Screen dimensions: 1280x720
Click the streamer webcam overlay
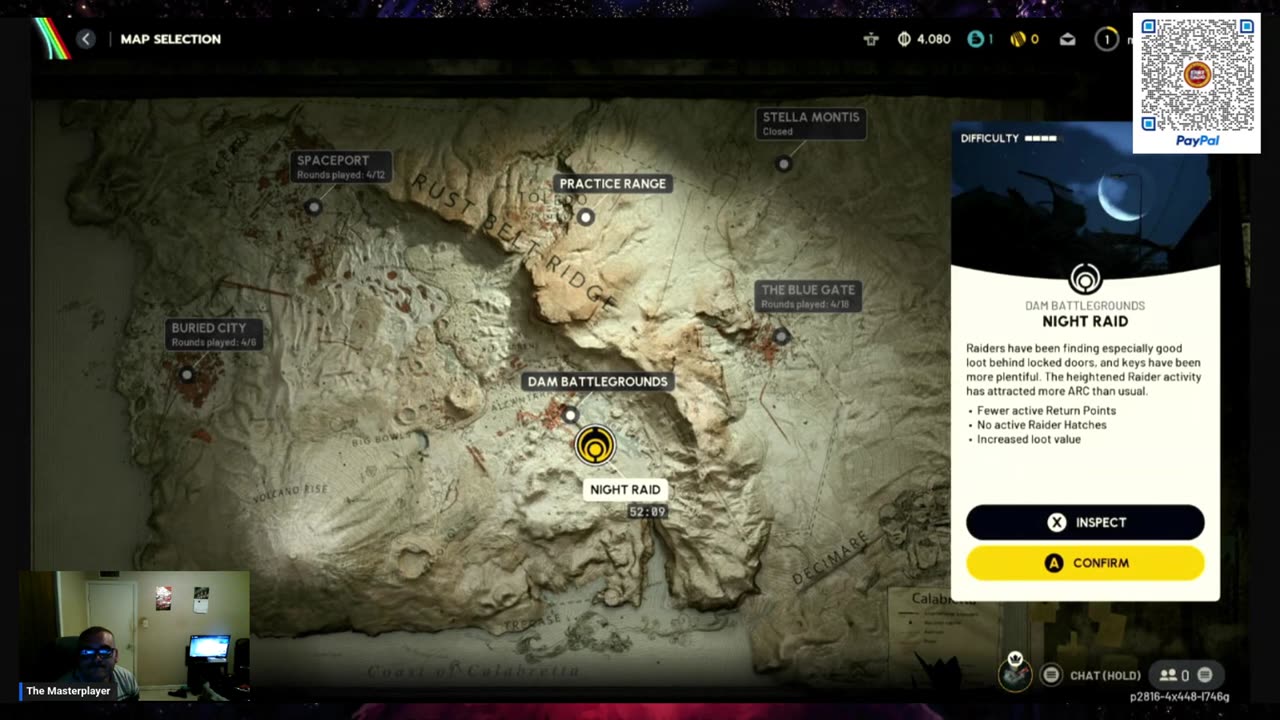click(135, 635)
